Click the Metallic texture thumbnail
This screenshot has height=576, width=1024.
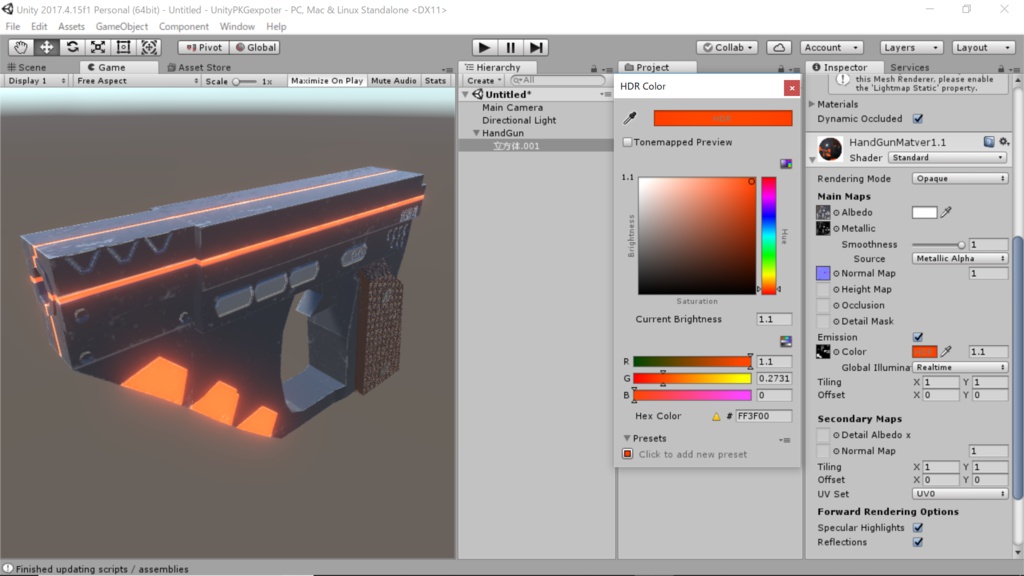pos(823,228)
